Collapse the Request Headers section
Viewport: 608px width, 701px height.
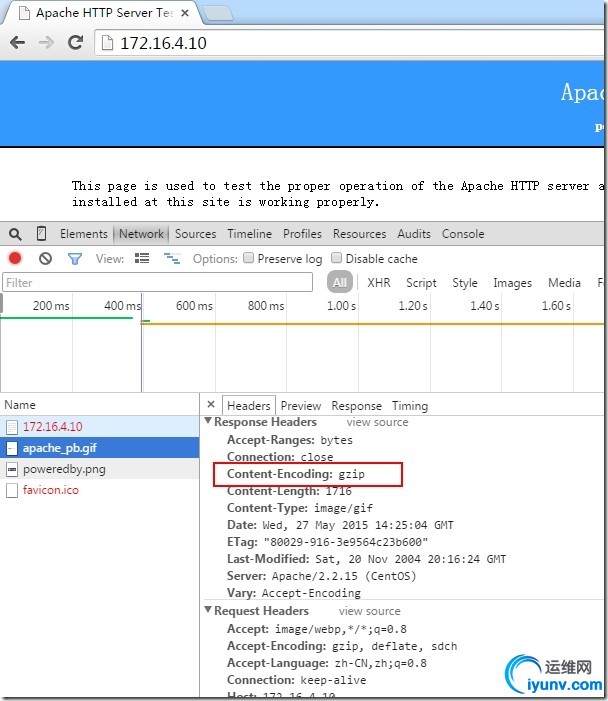(208, 609)
